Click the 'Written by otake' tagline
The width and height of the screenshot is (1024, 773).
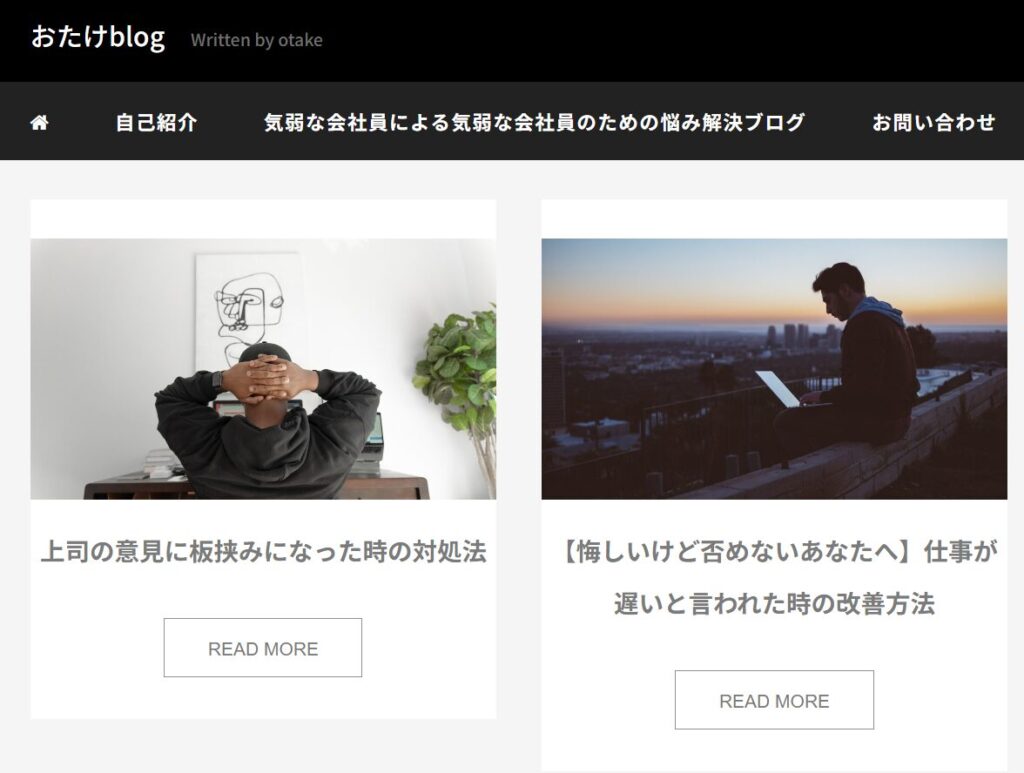click(257, 40)
